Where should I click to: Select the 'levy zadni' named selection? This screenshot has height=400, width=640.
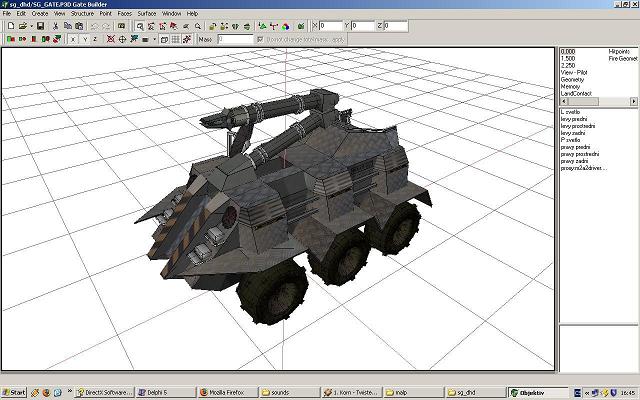click(x=573, y=133)
